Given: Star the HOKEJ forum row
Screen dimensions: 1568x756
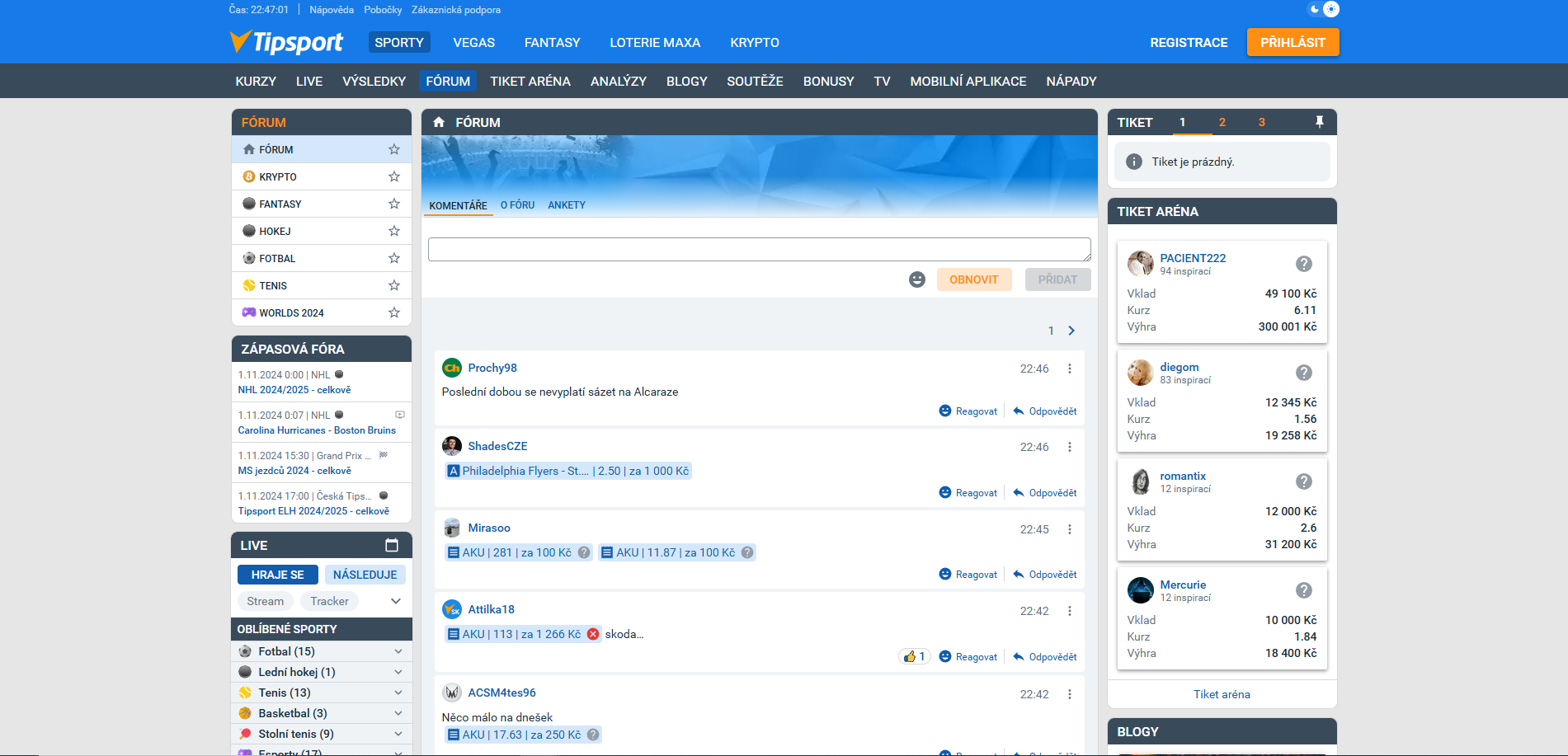Looking at the screenshot, I should click(x=394, y=231).
